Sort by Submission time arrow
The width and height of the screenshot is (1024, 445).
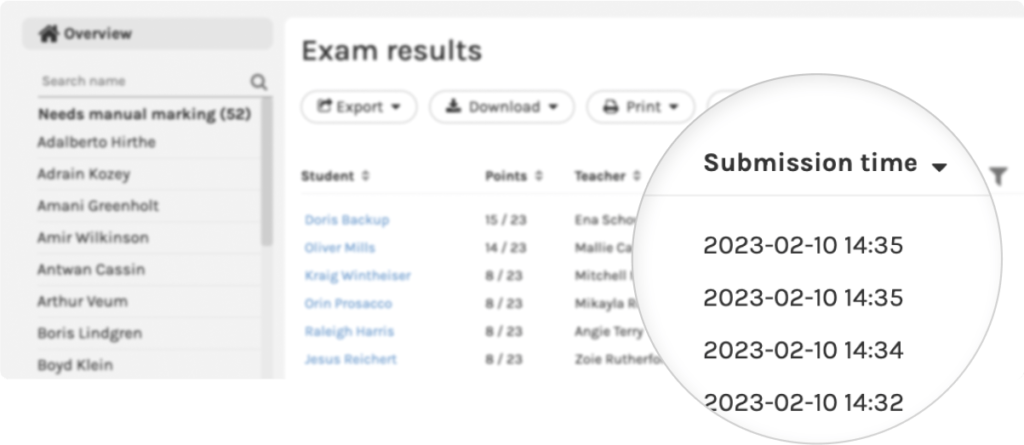click(x=939, y=168)
